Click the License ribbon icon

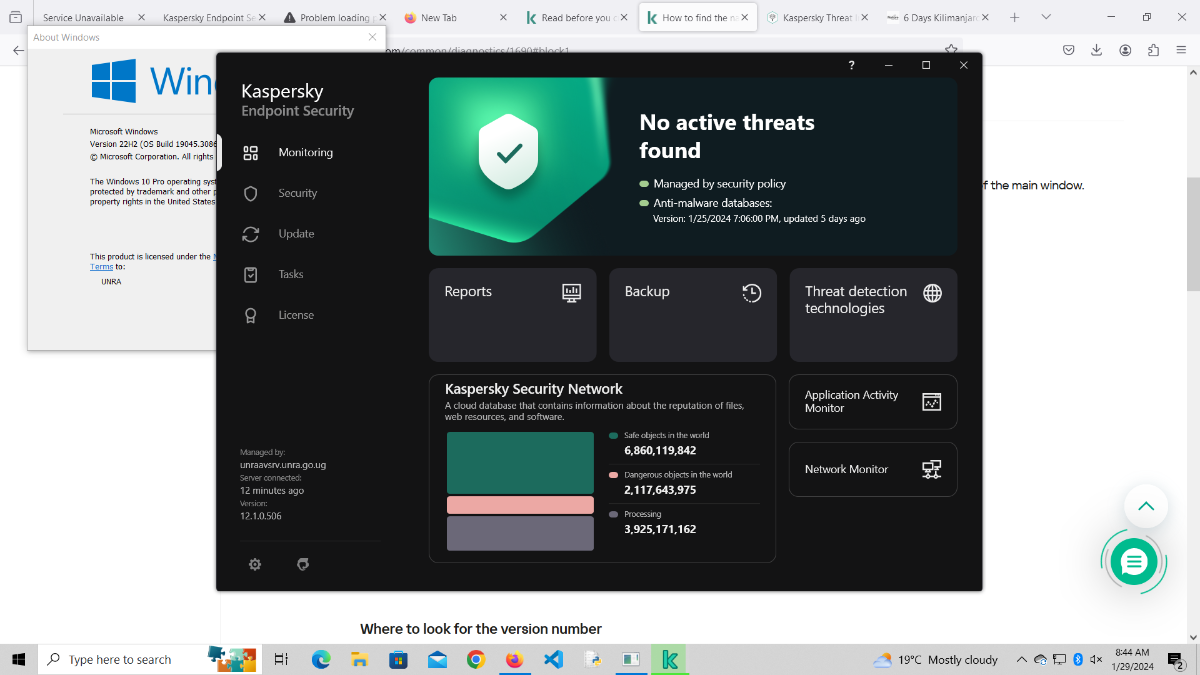(251, 315)
